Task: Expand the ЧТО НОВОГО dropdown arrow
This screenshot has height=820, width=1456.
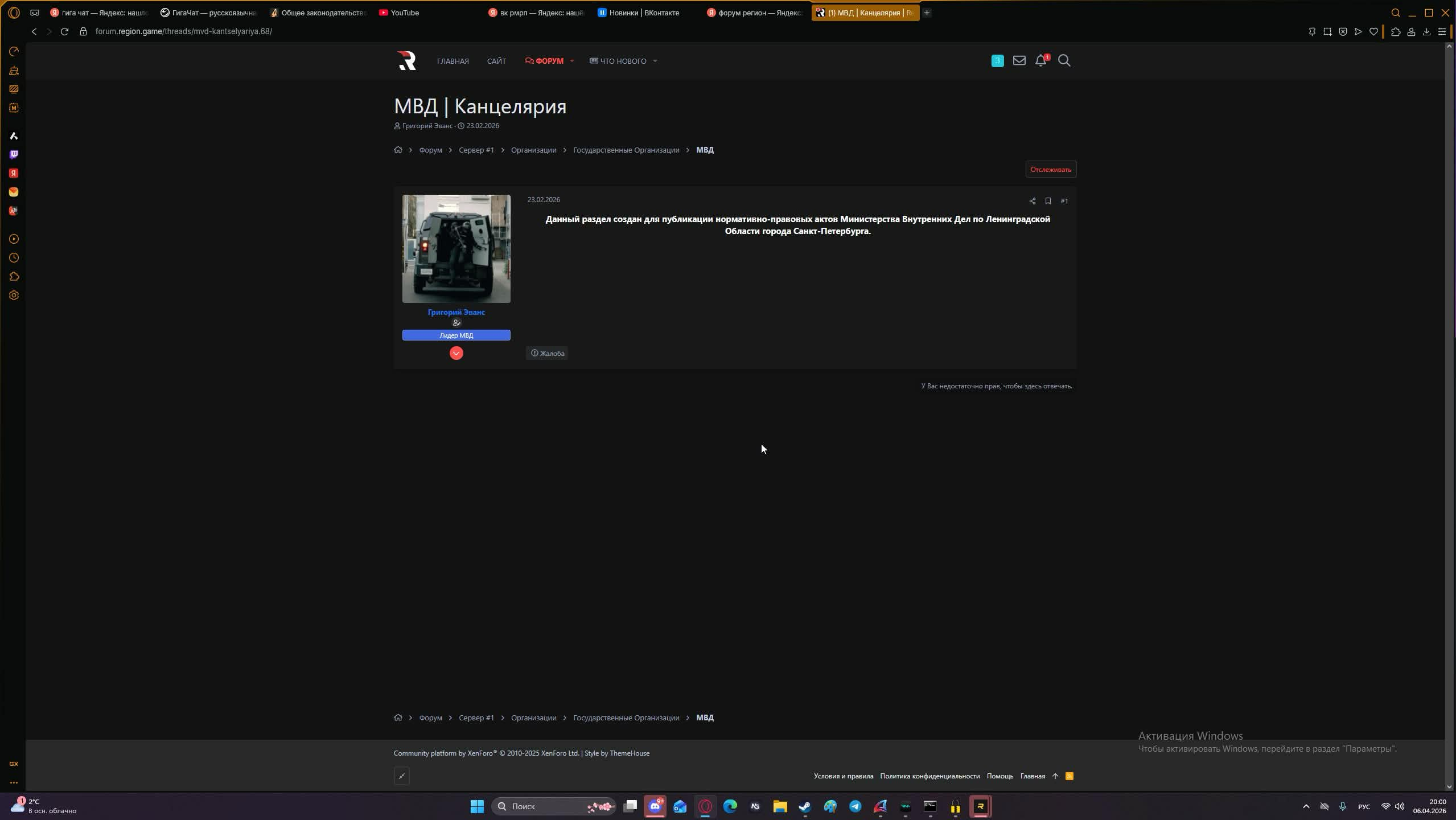Action: (x=655, y=61)
